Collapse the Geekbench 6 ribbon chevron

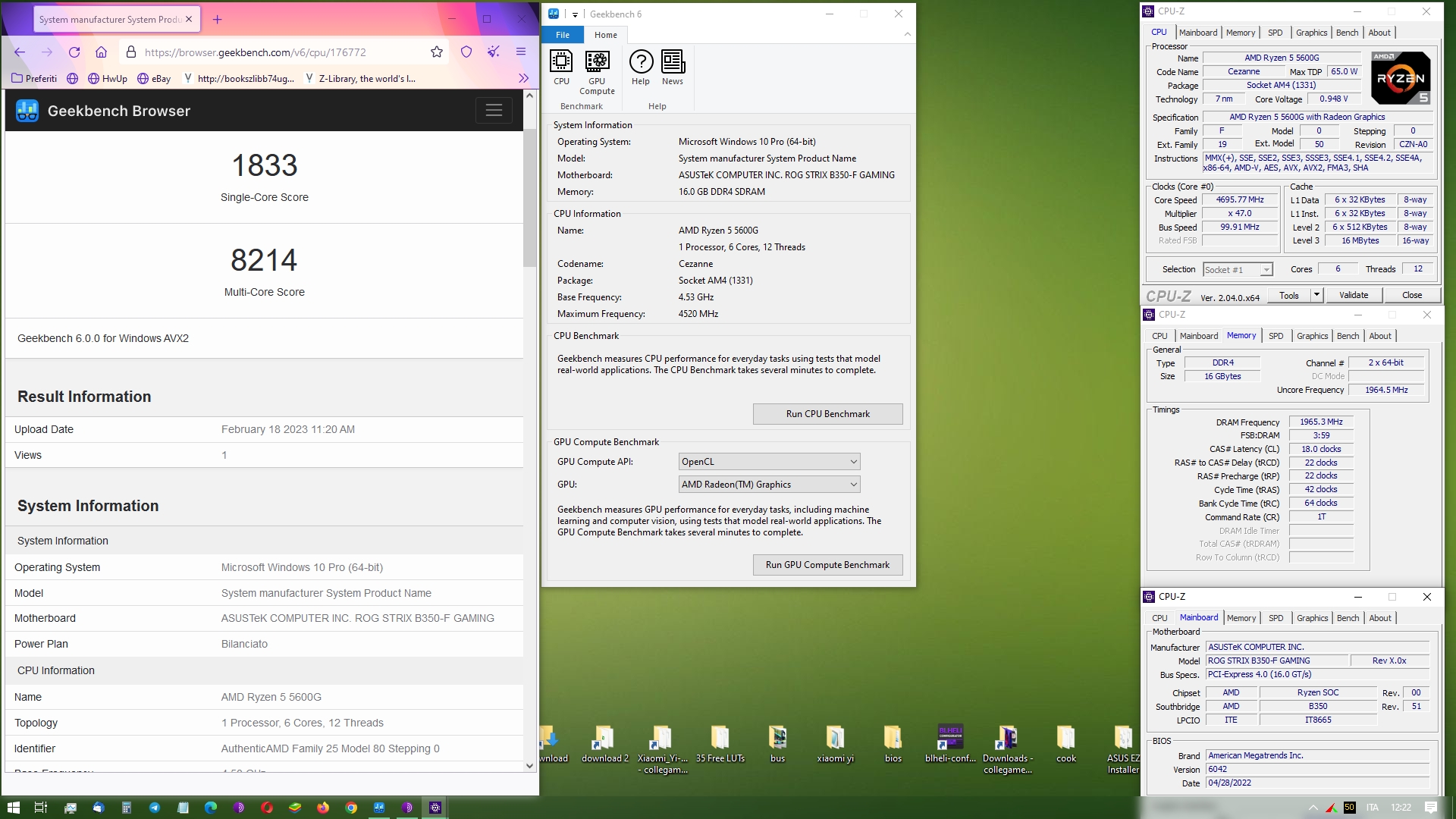click(x=907, y=35)
